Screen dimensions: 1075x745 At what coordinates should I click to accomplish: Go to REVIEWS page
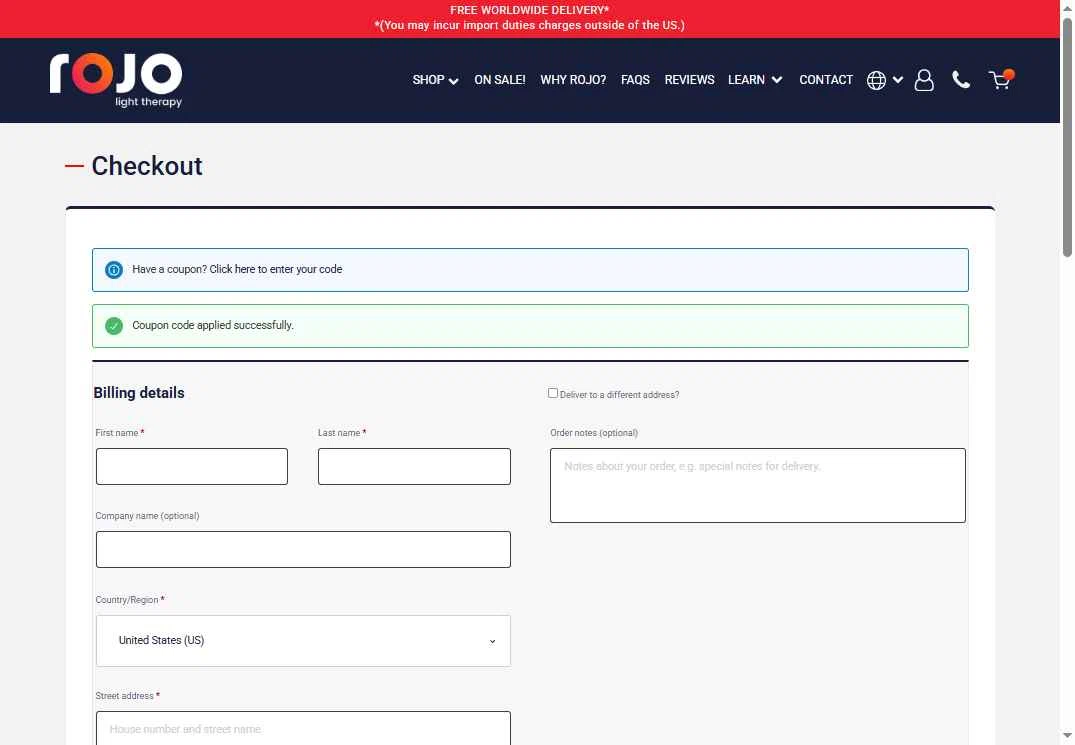[x=689, y=80]
